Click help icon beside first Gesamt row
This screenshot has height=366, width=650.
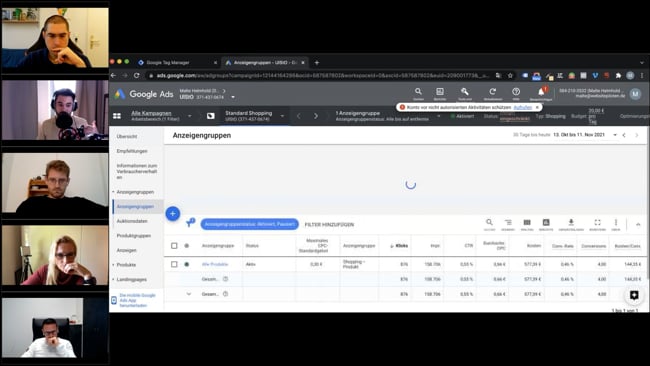[226, 279]
